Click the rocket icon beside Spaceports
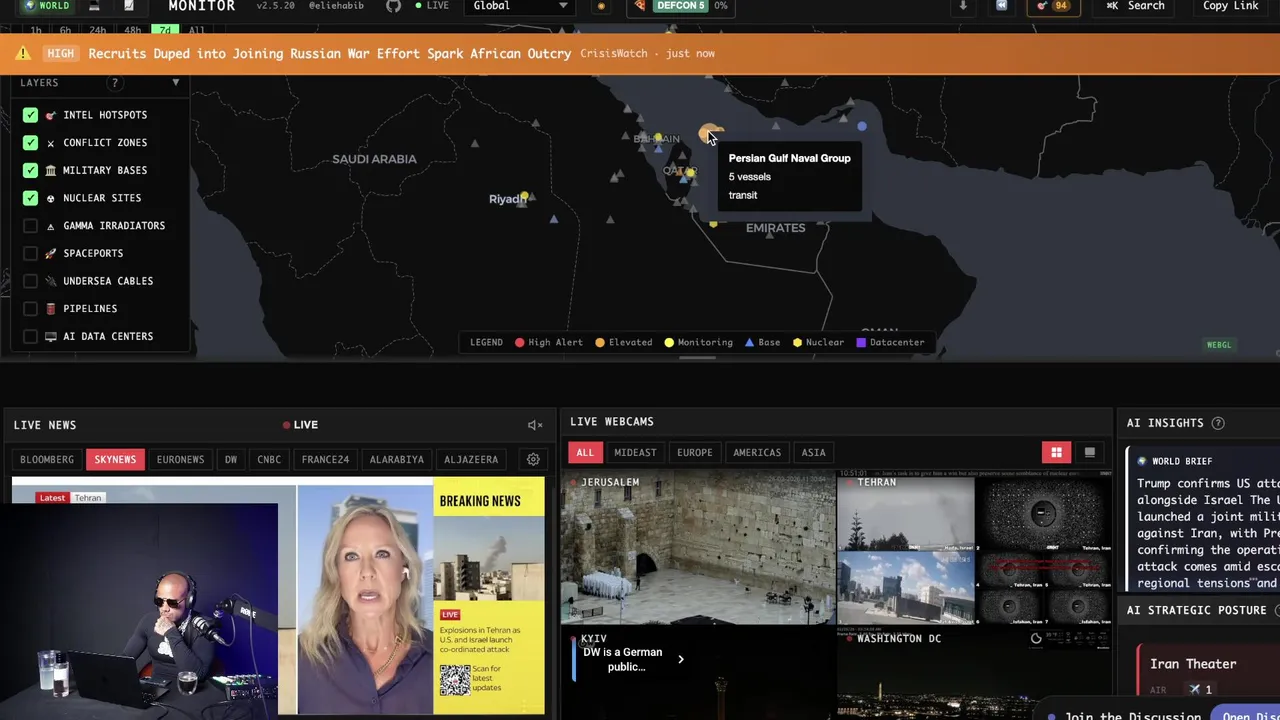Image resolution: width=1280 pixels, height=720 pixels. [x=51, y=254]
